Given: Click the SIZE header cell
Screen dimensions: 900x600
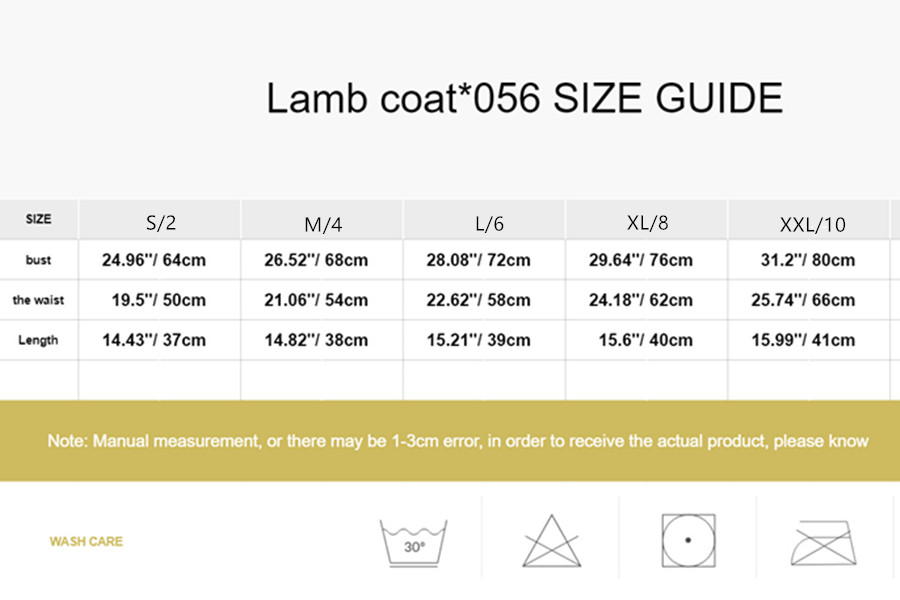Looking at the screenshot, I should click(38, 219).
